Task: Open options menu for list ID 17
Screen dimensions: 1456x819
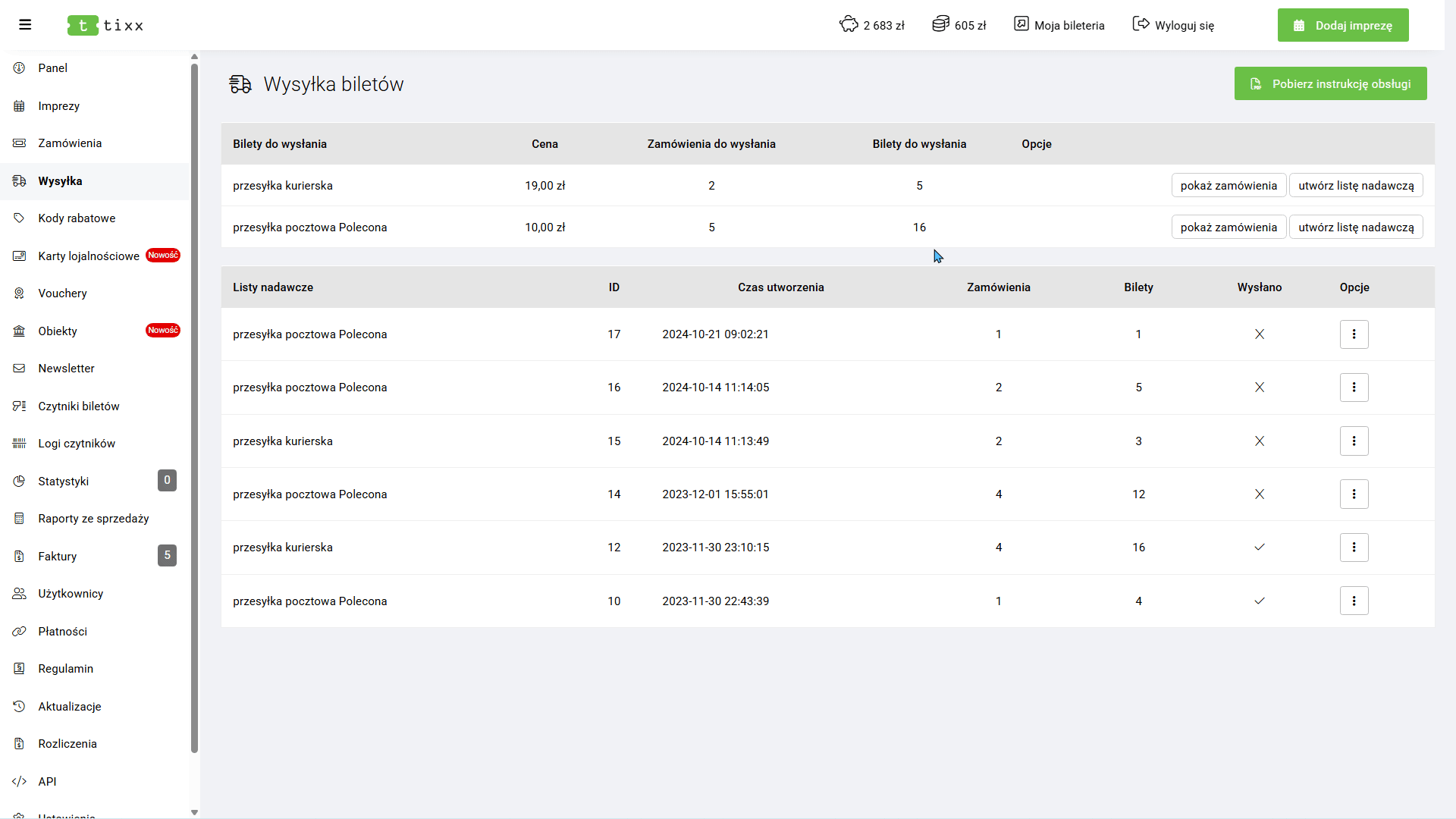Action: point(1354,334)
